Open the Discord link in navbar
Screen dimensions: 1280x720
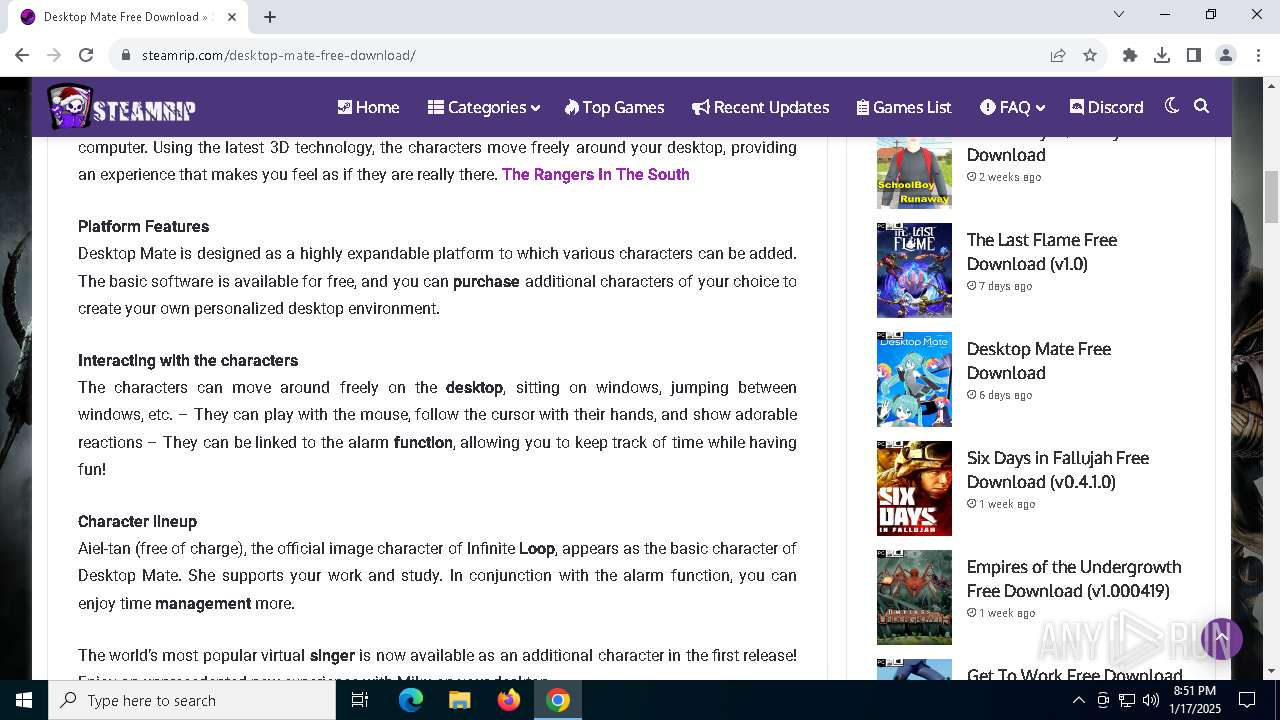pyautogui.click(x=1106, y=107)
